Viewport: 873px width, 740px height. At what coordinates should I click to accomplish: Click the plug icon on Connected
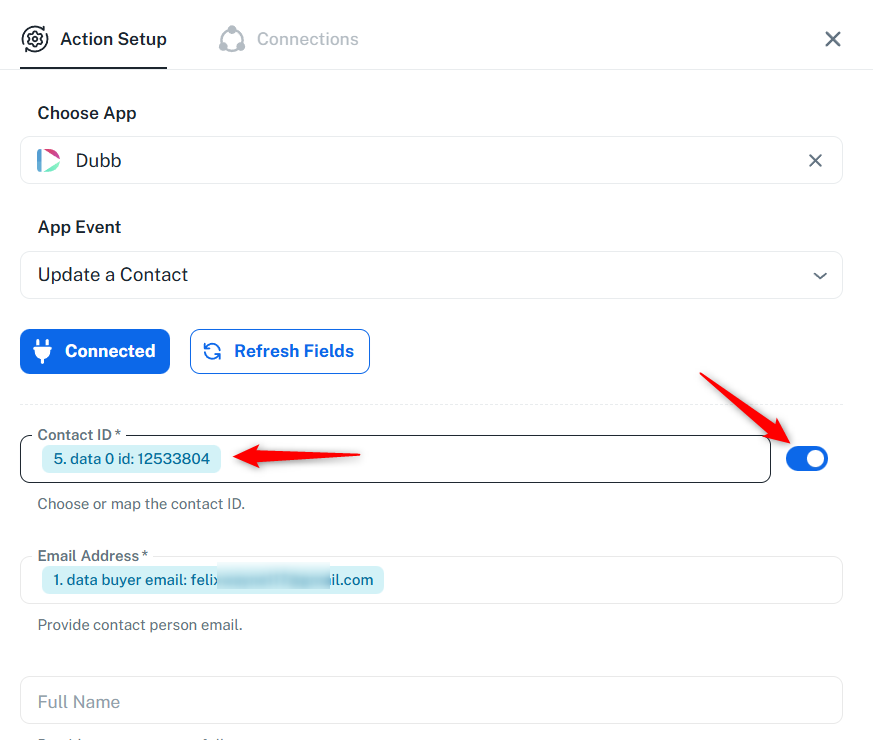43,351
